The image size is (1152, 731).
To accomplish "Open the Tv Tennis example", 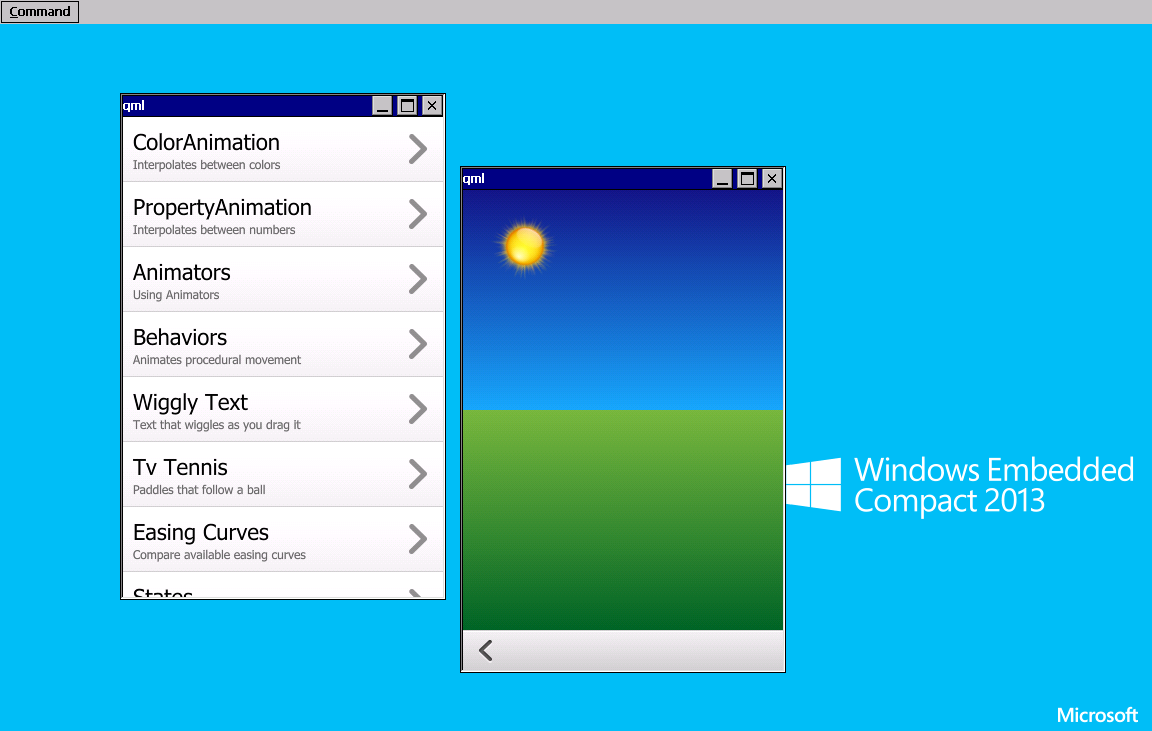I will coord(284,475).
